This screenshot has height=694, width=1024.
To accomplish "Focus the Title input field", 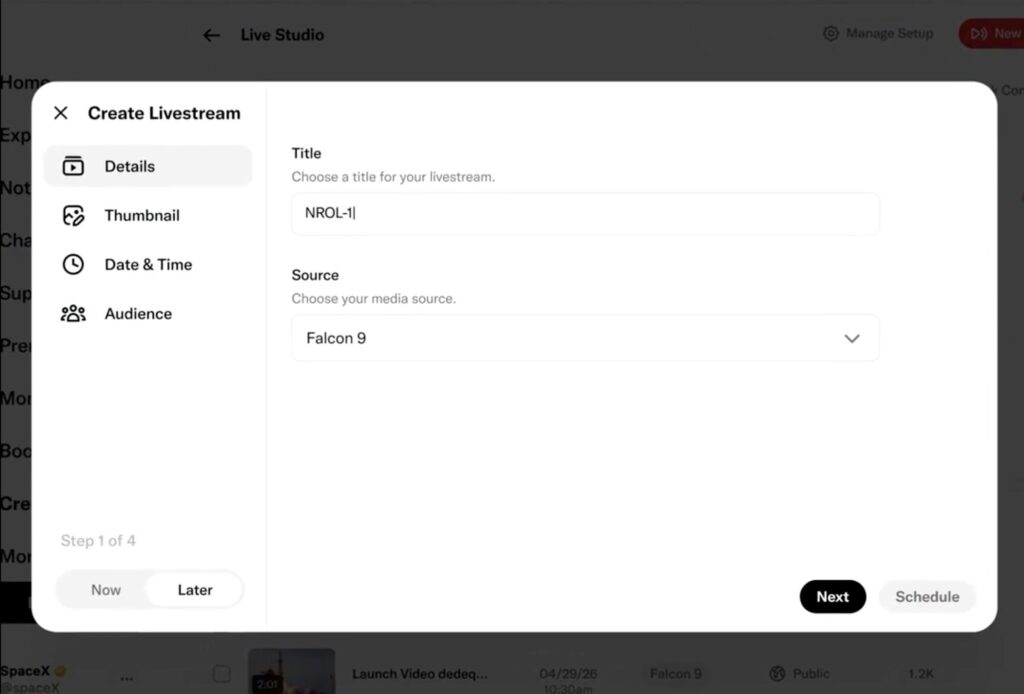I will point(585,213).
